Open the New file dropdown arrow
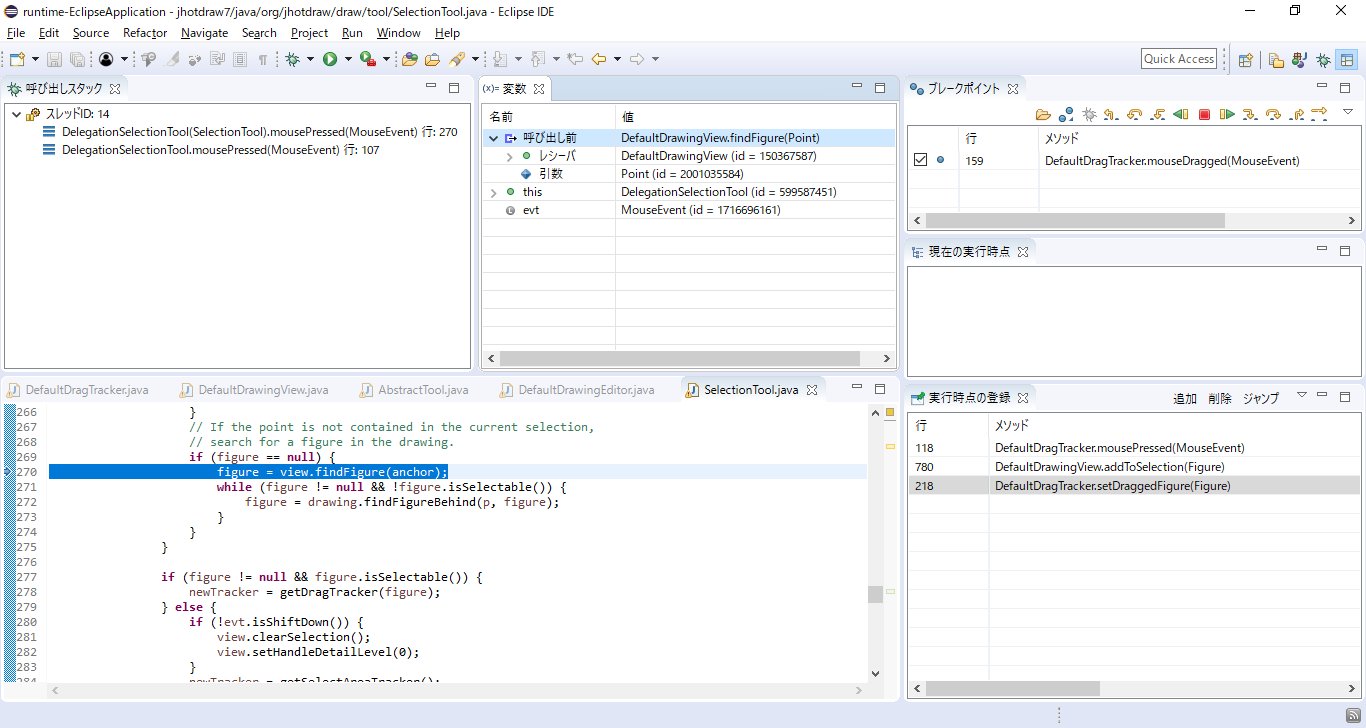The width and height of the screenshot is (1366, 728). click(35, 59)
